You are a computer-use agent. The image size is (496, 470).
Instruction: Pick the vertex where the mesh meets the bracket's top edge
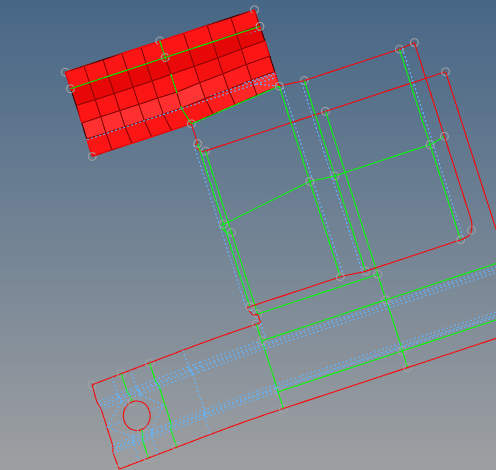point(279,86)
